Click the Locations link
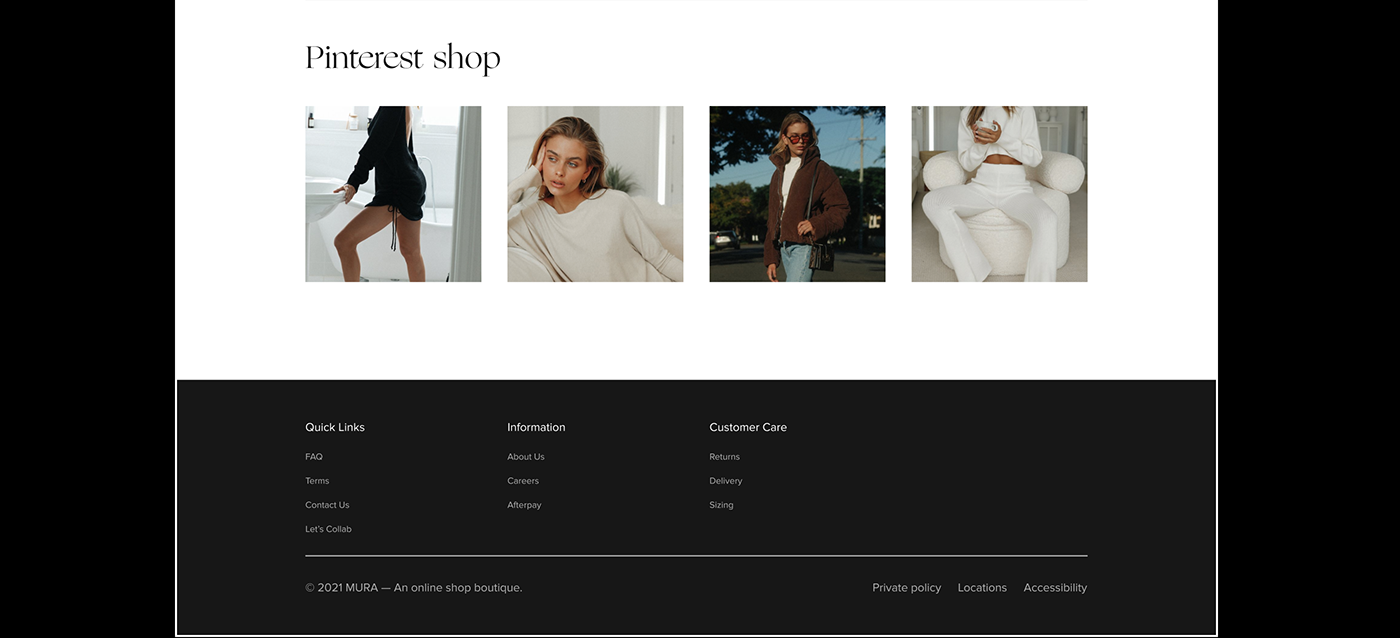This screenshot has height=638, width=1400. point(982,587)
